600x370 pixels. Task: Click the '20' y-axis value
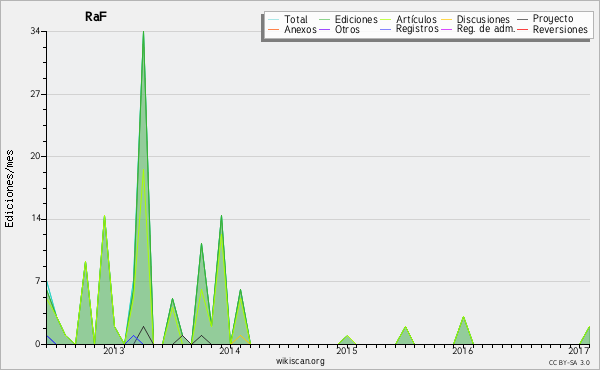pos(36,156)
